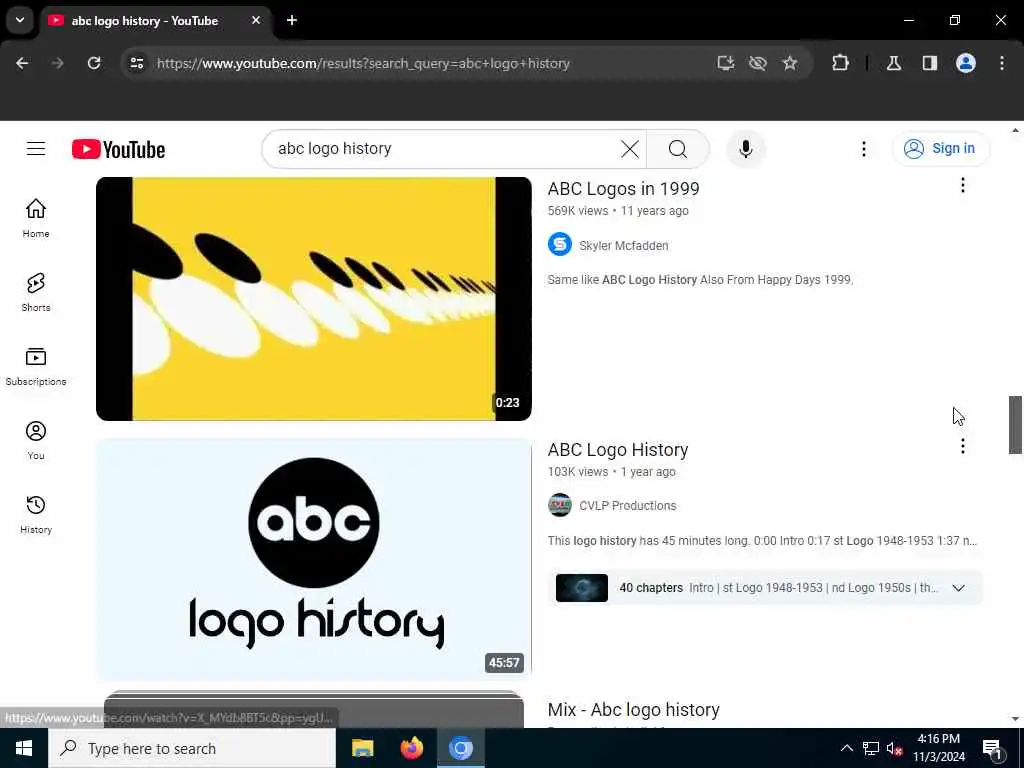
Task: Open Shorts from the sidebar
Action: click(36, 292)
